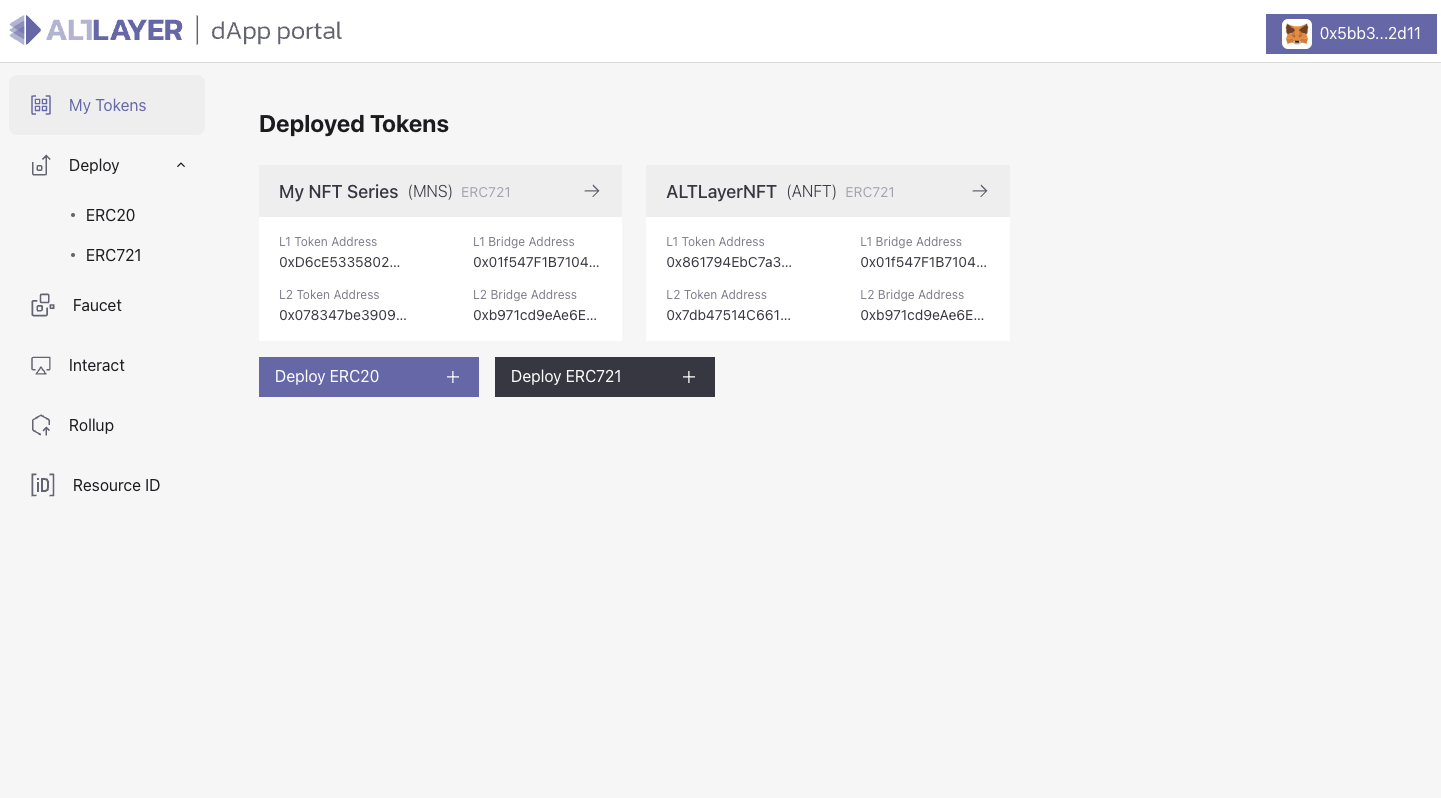This screenshot has height=798, width=1441.
Task: Choose ERC20 under Deploy
Action: (110, 215)
